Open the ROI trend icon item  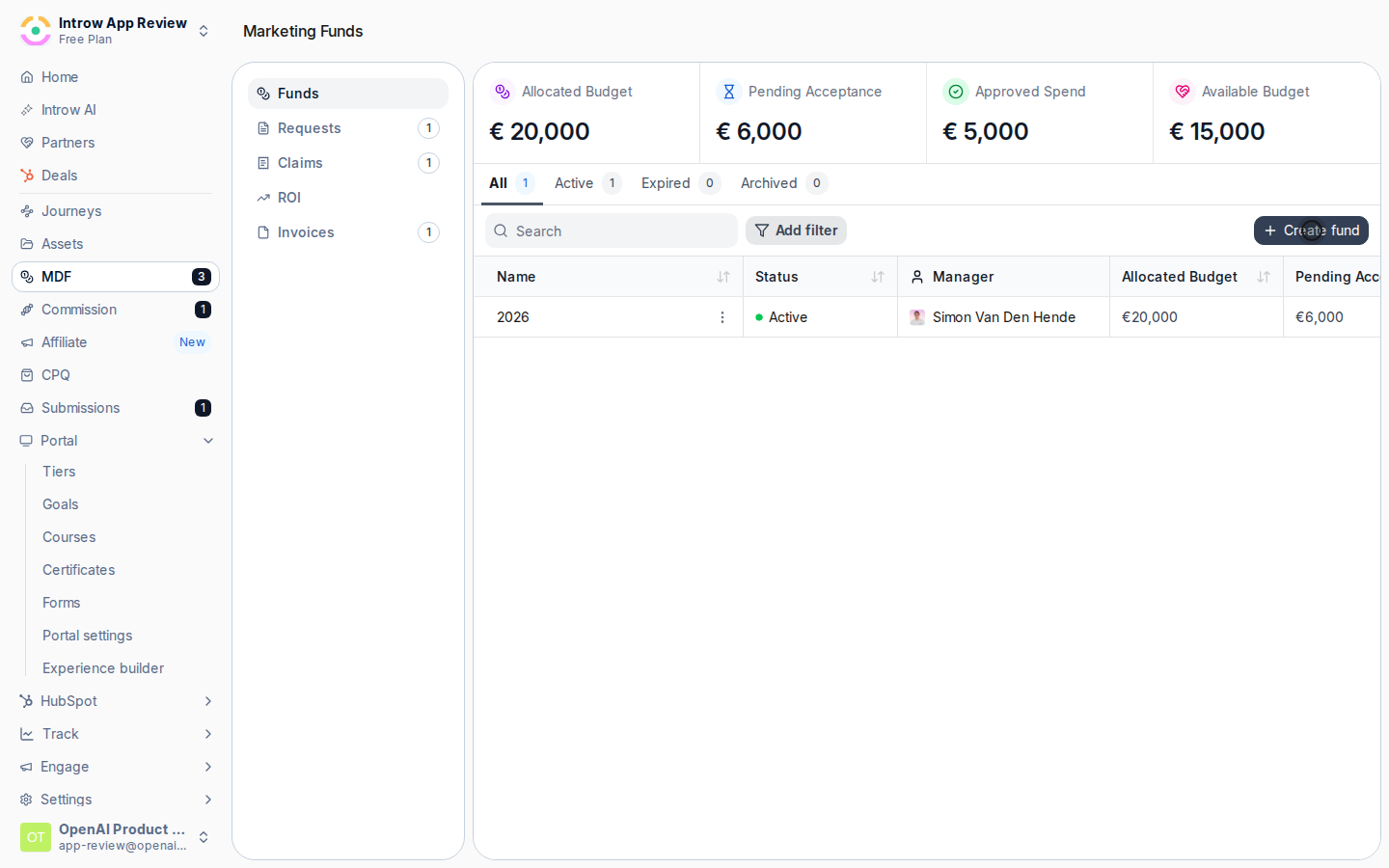(263, 198)
